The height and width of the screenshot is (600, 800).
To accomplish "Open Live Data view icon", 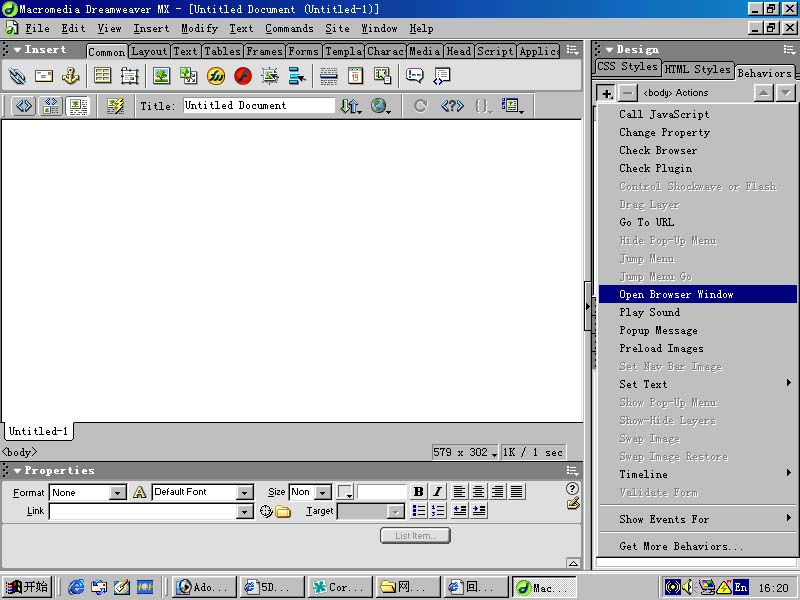I will [115, 106].
